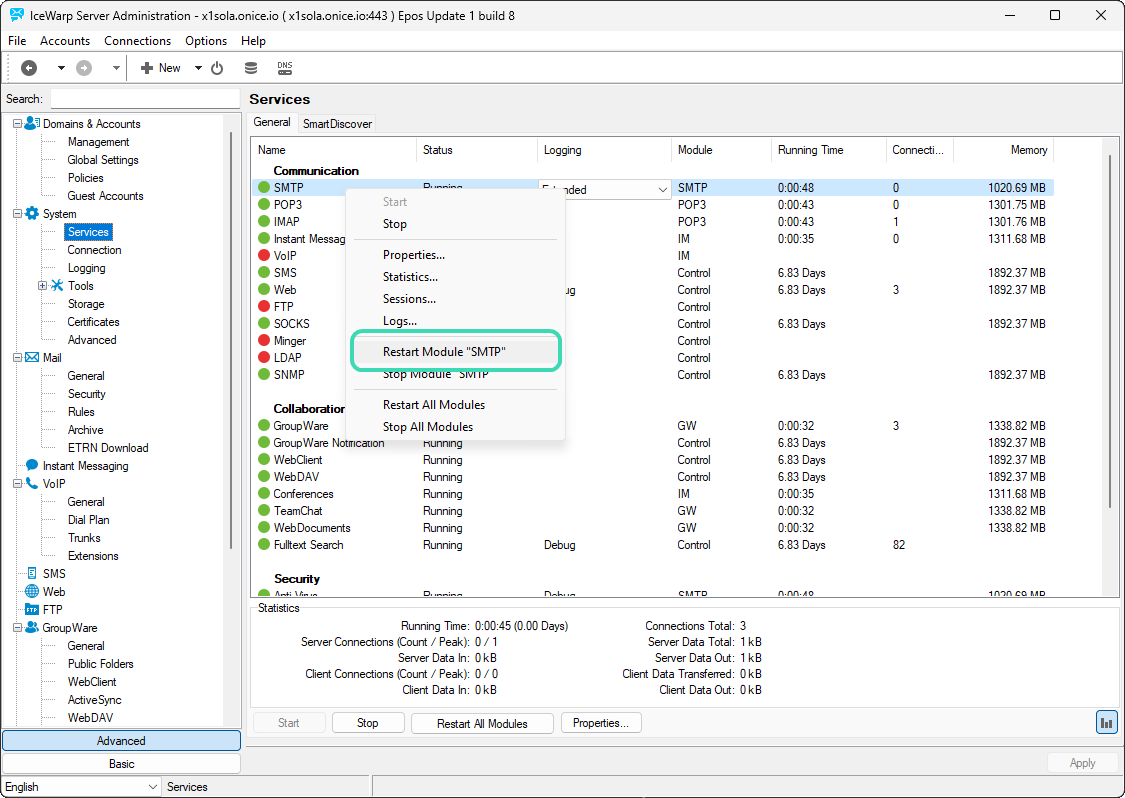Select the FTP icon in tree
The image size is (1125, 798).
pos(32,609)
